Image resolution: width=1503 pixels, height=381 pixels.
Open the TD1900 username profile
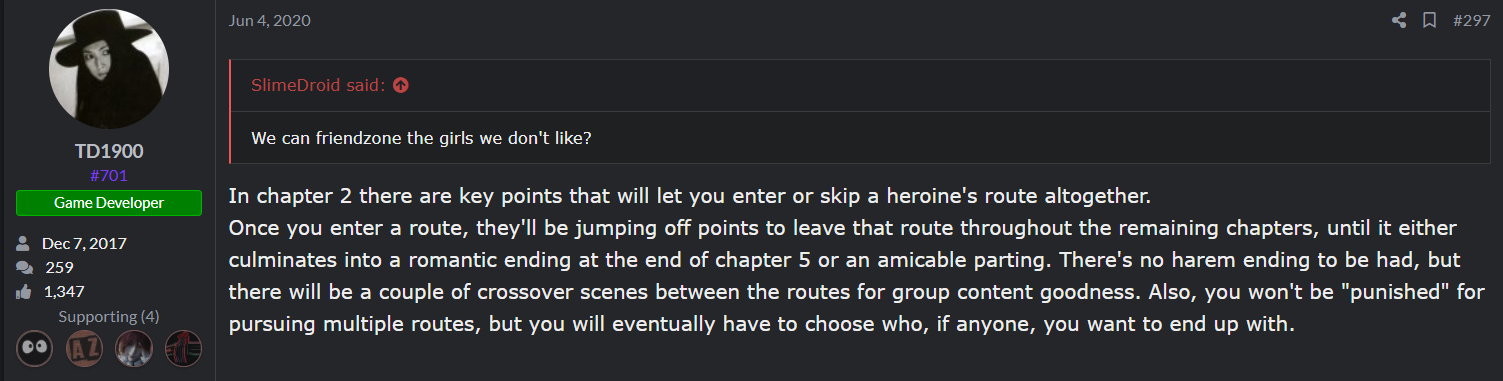[x=109, y=151]
